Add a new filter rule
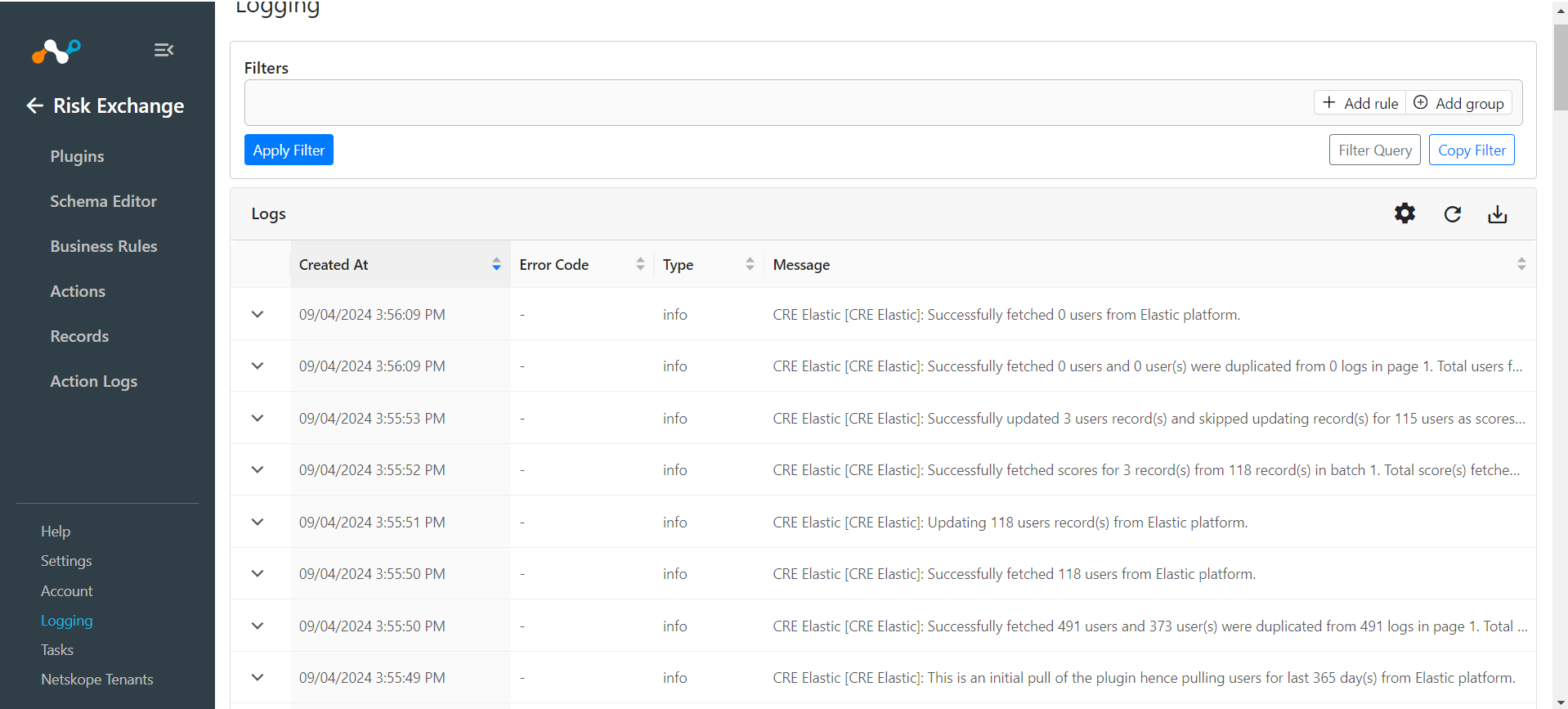This screenshot has width=1568, height=709. (x=1360, y=103)
